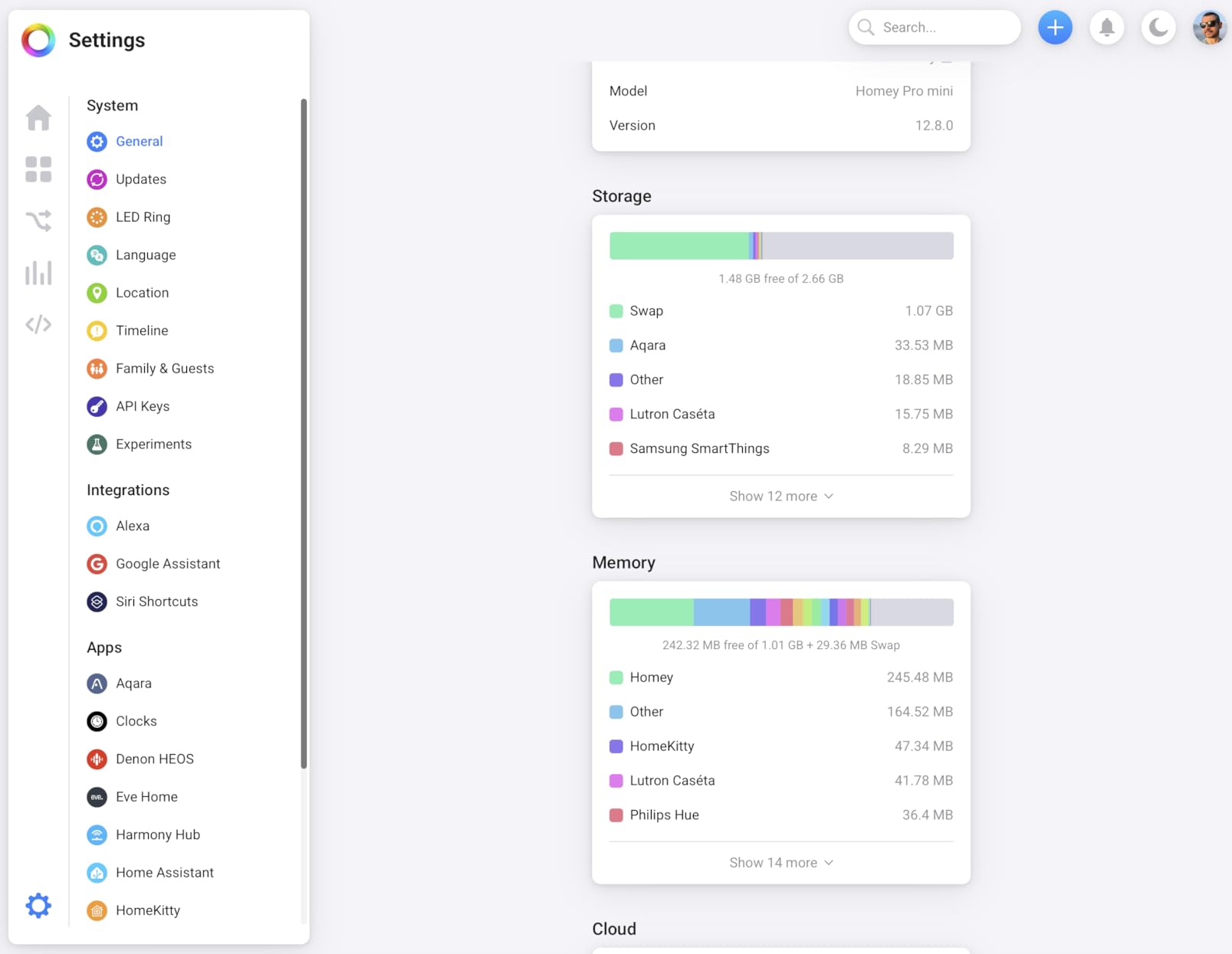The height and width of the screenshot is (954, 1232).
Task: Open the user profile avatar
Action: coord(1210,28)
